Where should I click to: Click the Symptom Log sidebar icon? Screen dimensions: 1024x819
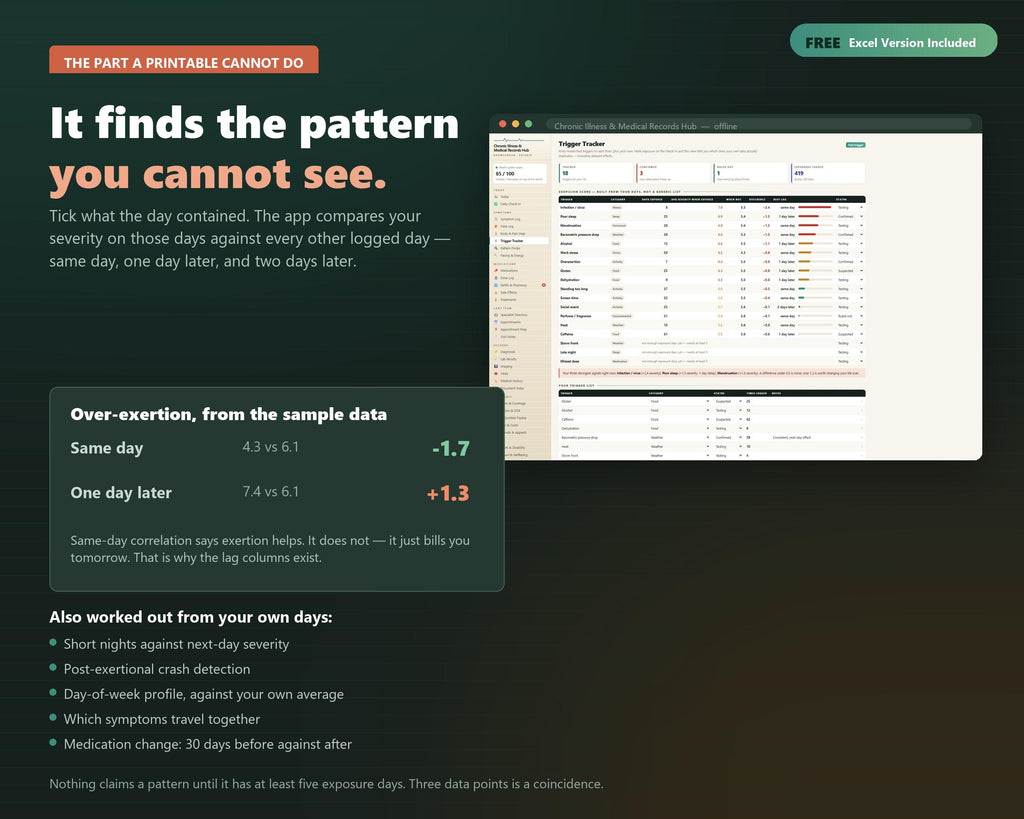point(496,219)
